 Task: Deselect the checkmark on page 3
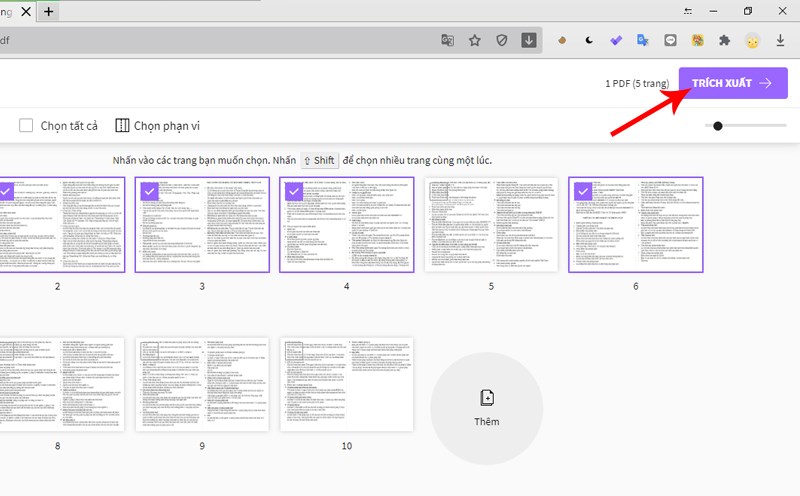(x=150, y=191)
